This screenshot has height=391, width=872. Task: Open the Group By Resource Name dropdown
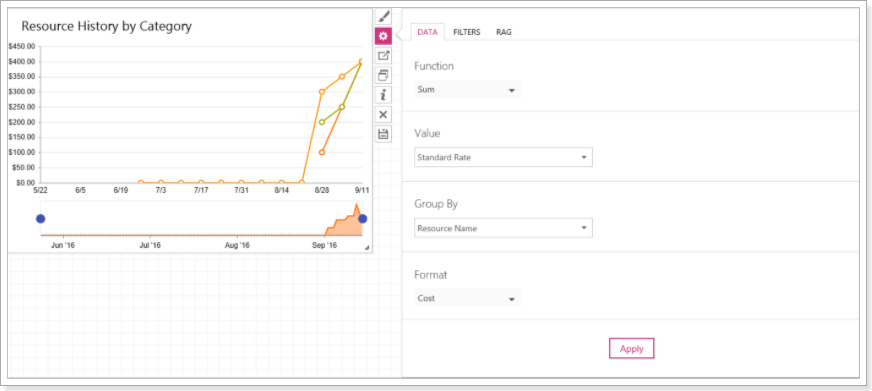[503, 228]
